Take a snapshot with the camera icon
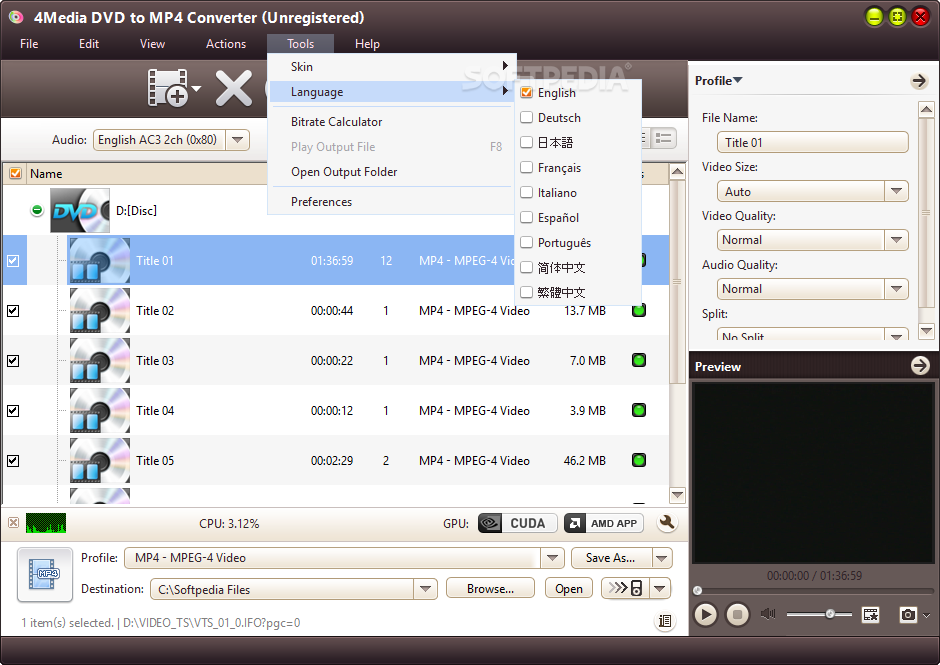Screen dimensions: 940x665 coord(908,615)
